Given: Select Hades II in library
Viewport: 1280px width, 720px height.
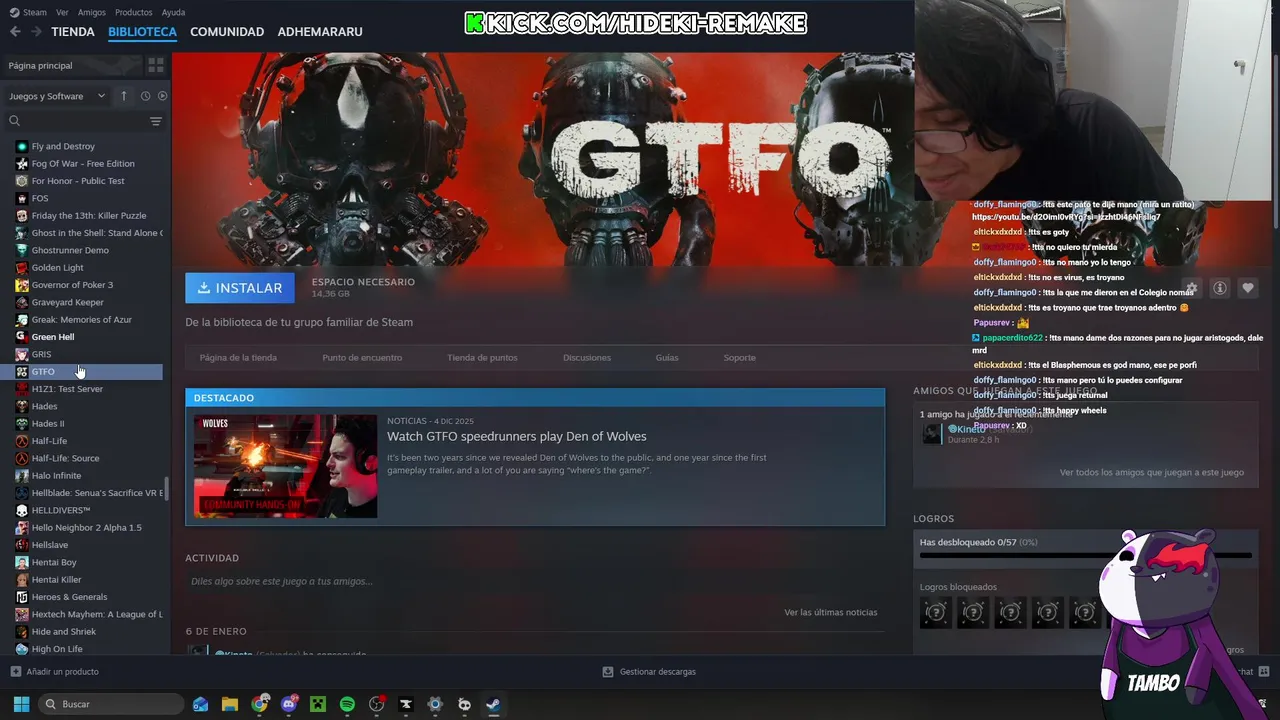Looking at the screenshot, I should coord(48,424).
